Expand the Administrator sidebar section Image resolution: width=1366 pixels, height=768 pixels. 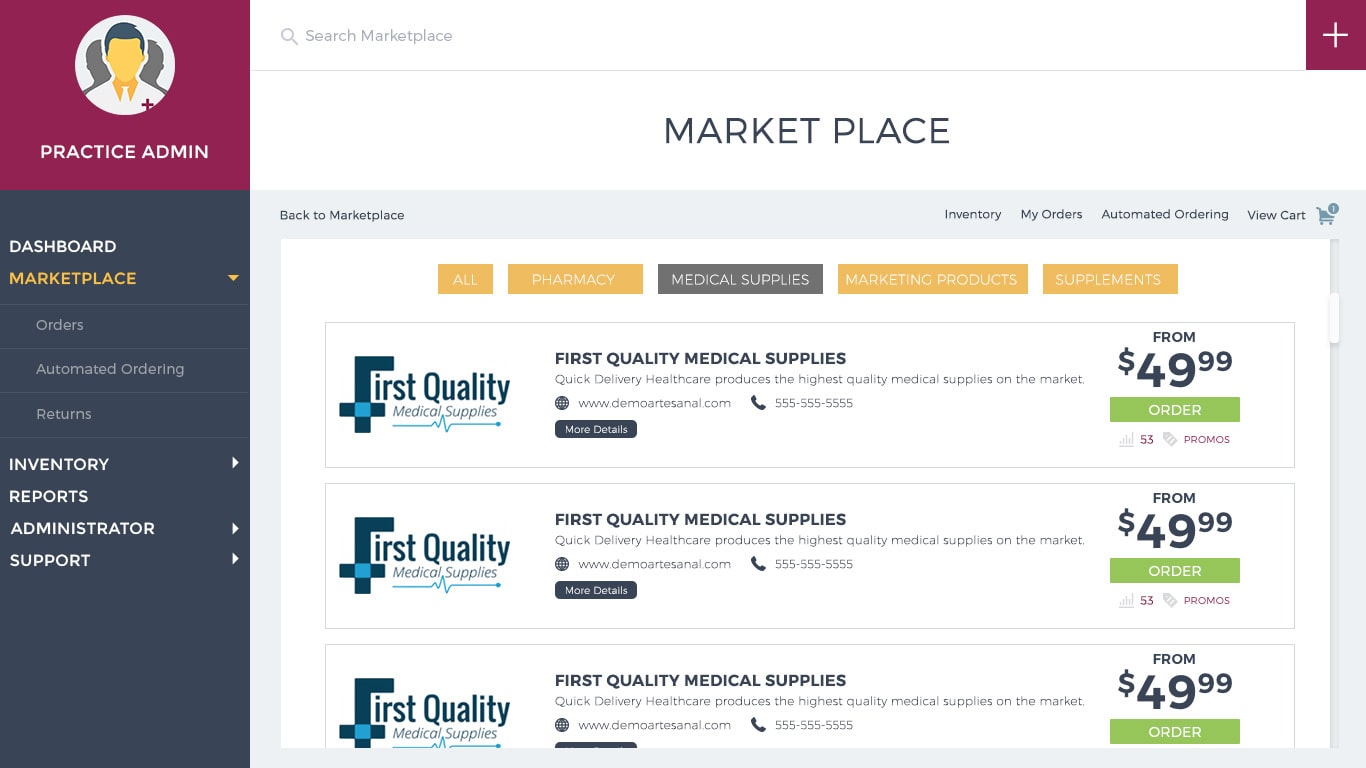tap(235, 528)
